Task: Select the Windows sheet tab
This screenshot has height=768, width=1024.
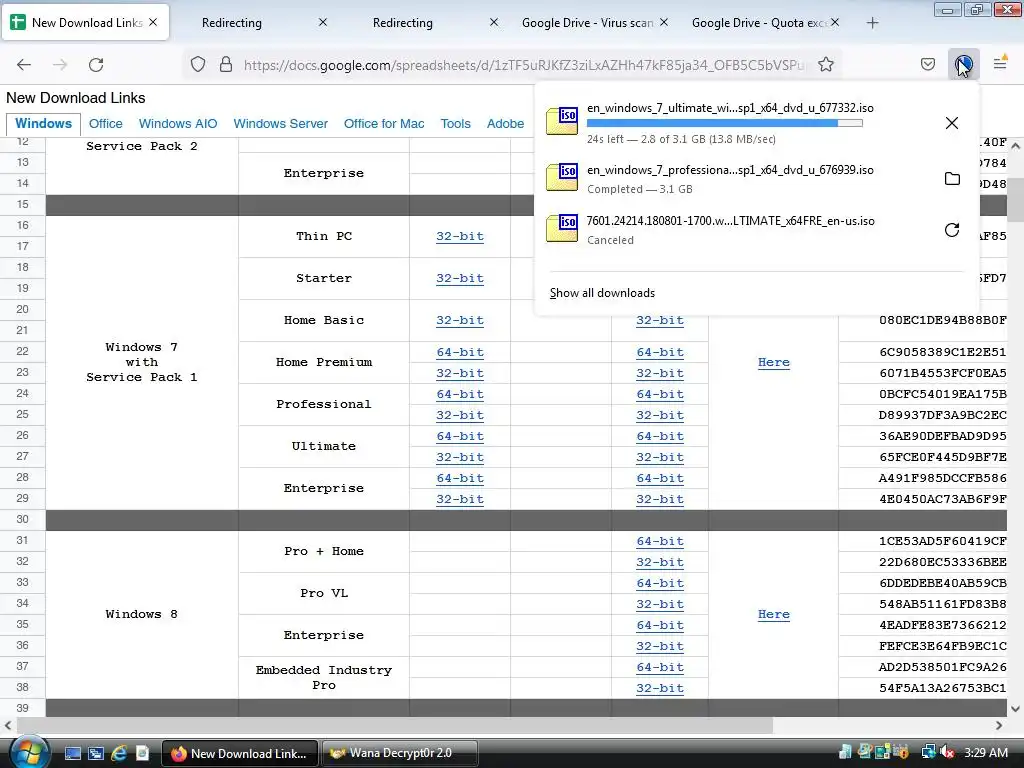Action: [x=43, y=123]
